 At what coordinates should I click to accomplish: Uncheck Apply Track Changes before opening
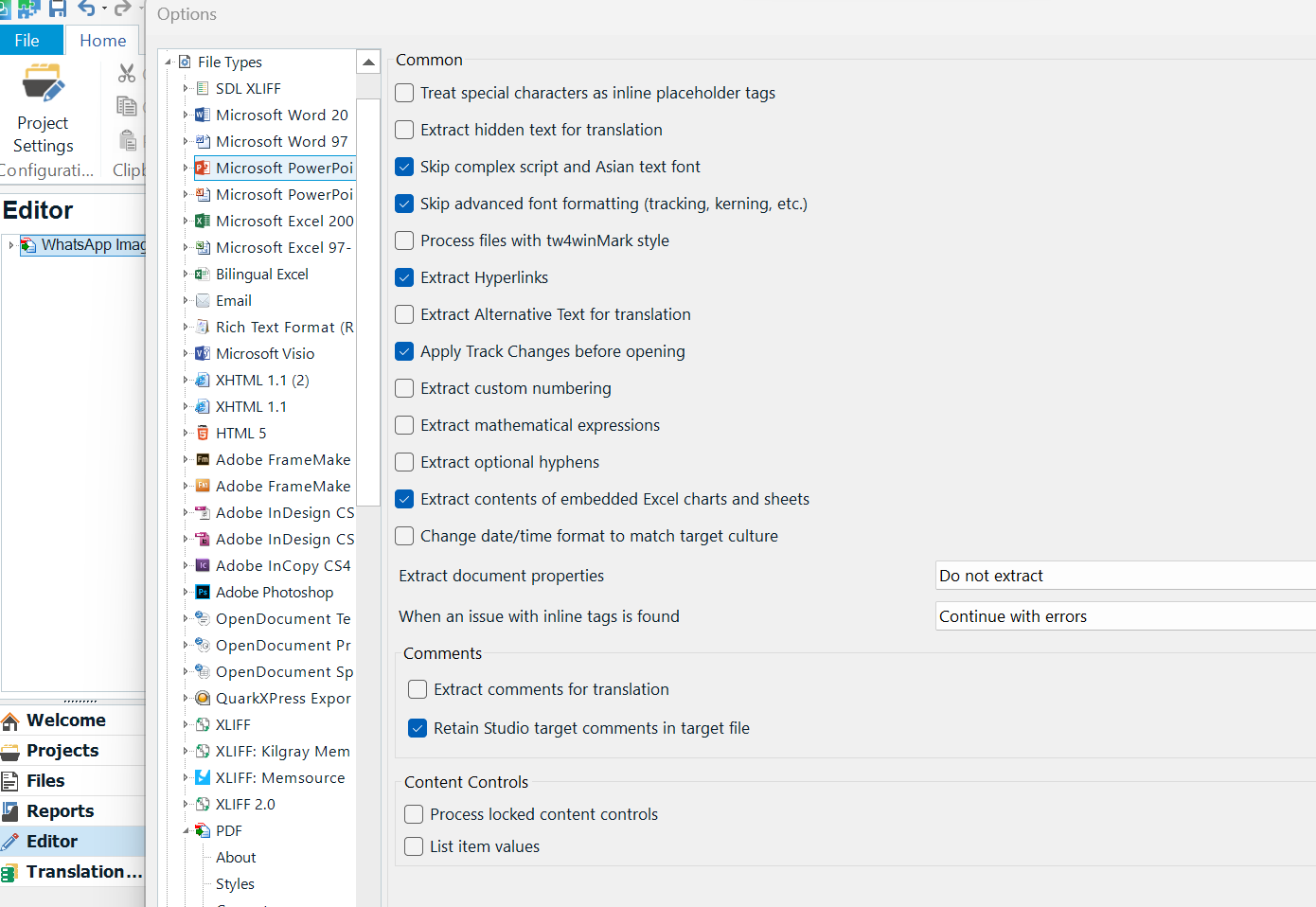(x=404, y=351)
